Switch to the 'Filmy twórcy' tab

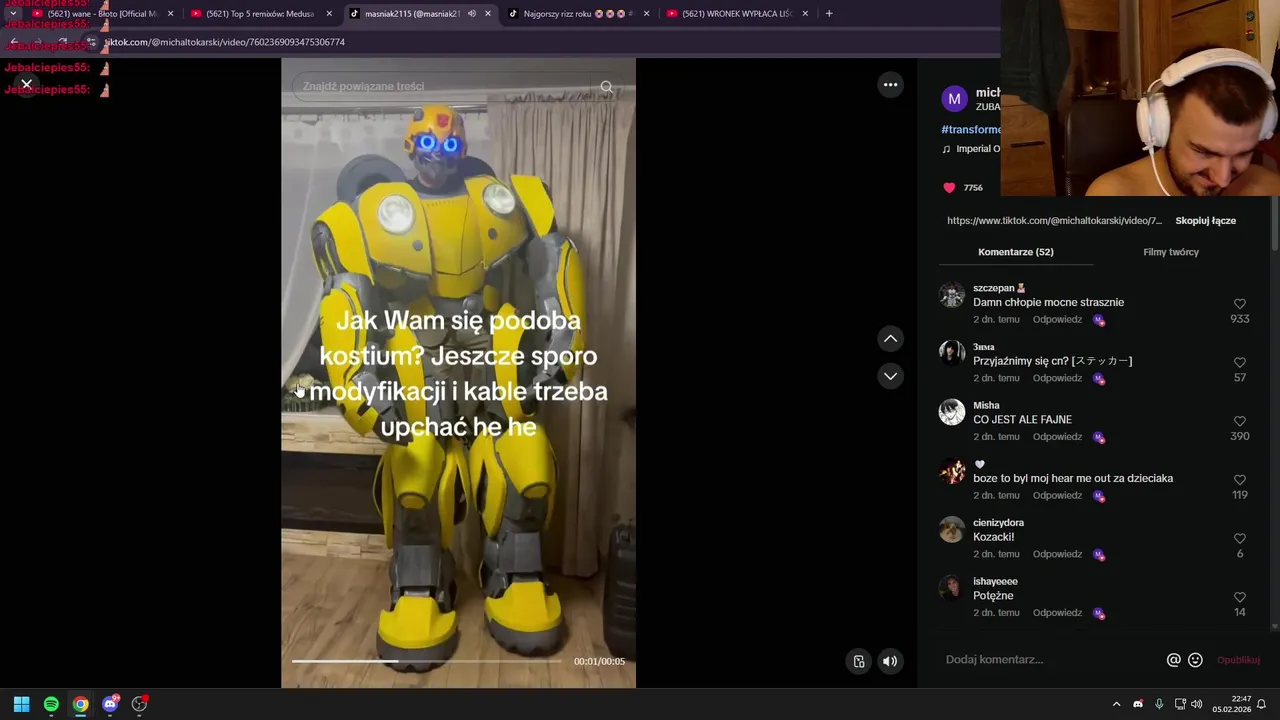pyautogui.click(x=1170, y=252)
